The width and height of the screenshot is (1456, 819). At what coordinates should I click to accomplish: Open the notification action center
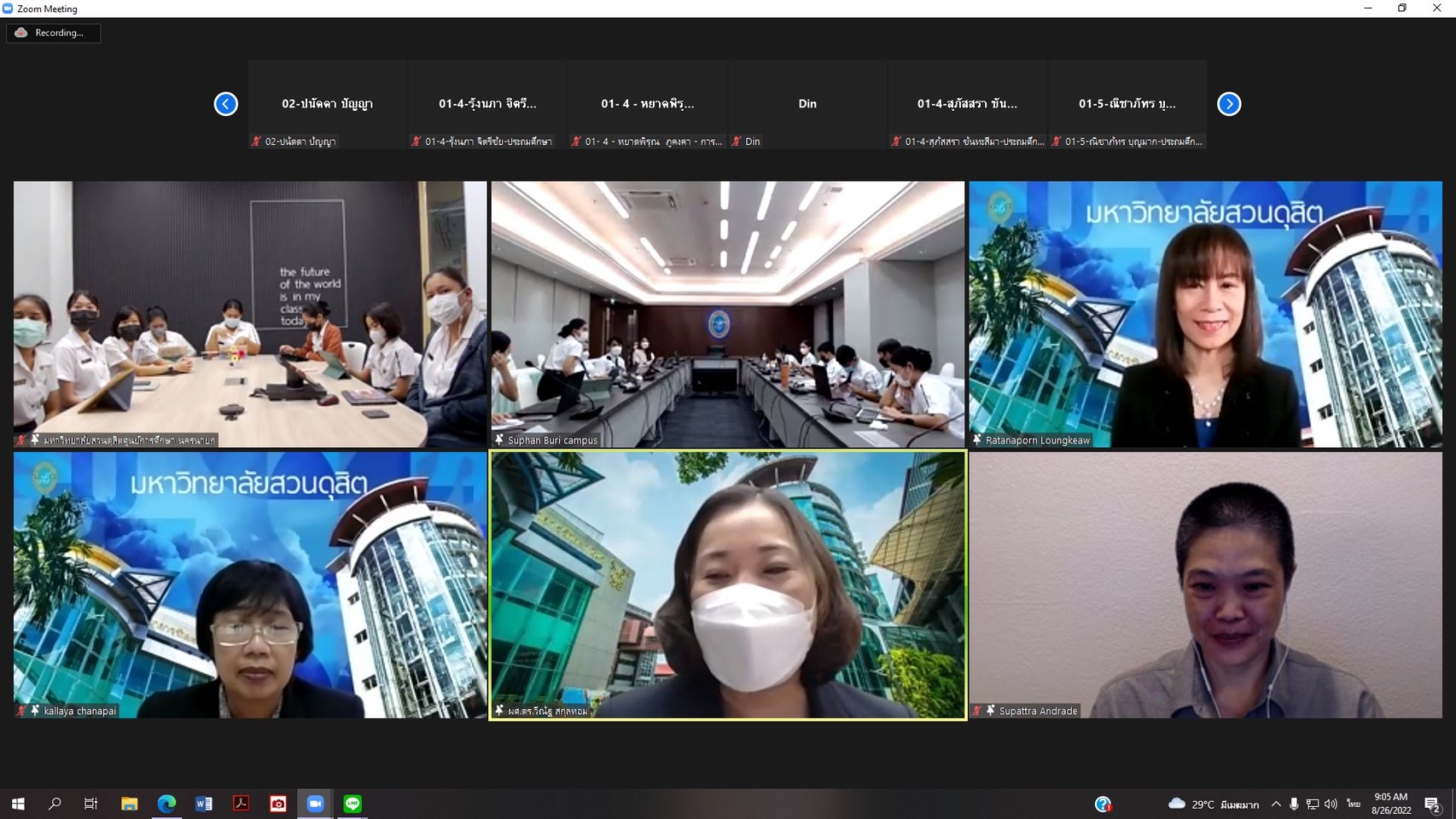[x=1432, y=804]
